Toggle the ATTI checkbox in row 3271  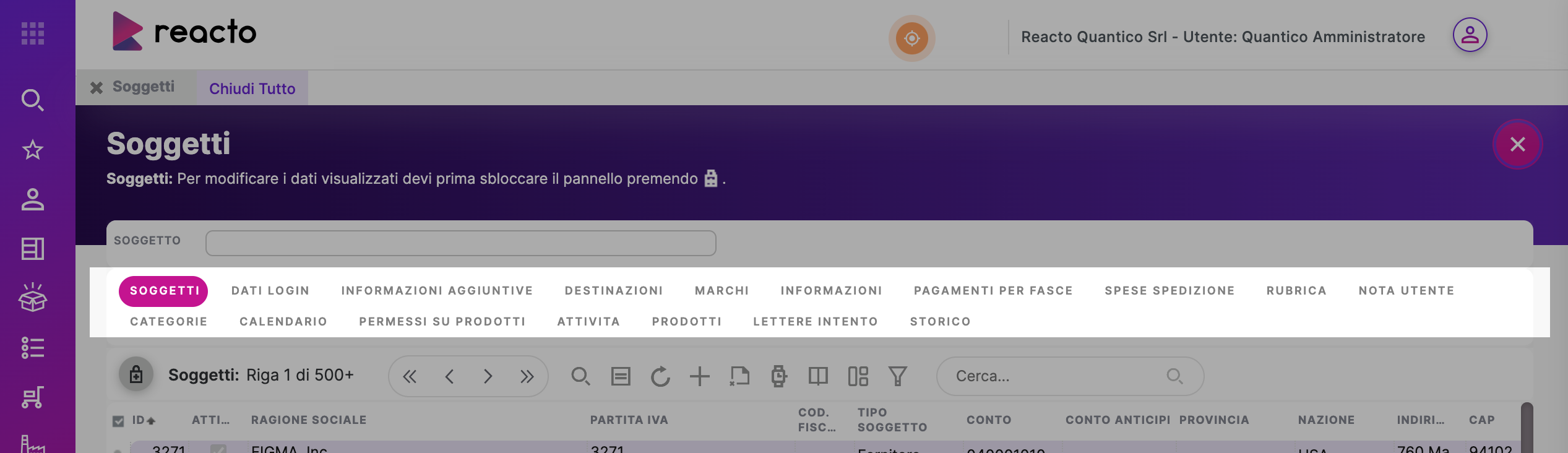(218, 449)
